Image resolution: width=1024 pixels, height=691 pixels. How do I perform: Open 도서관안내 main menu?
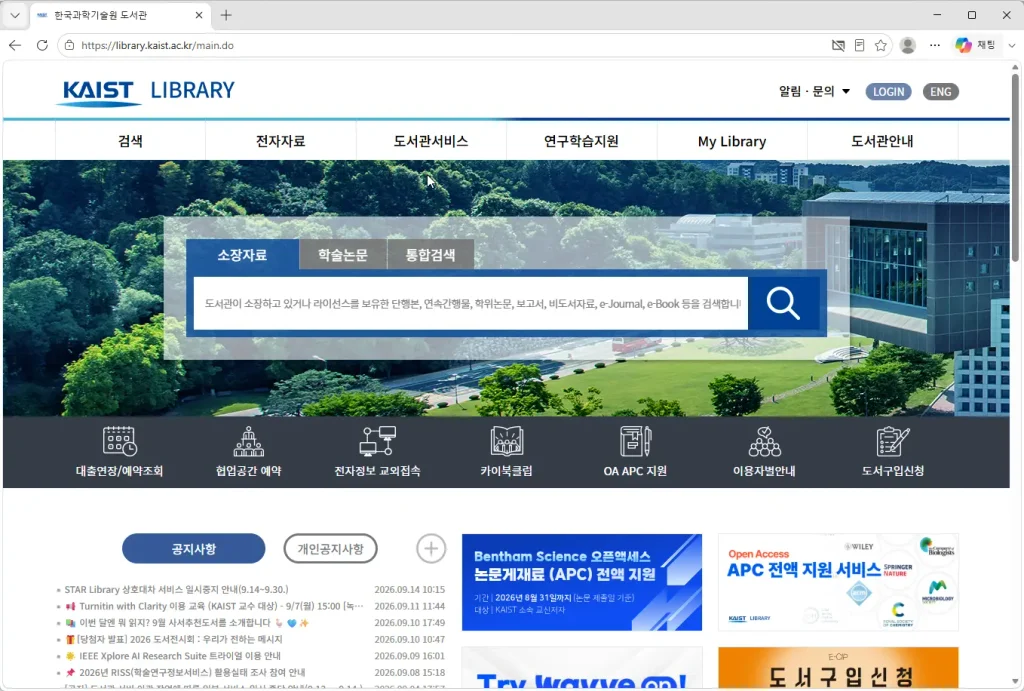[882, 141]
